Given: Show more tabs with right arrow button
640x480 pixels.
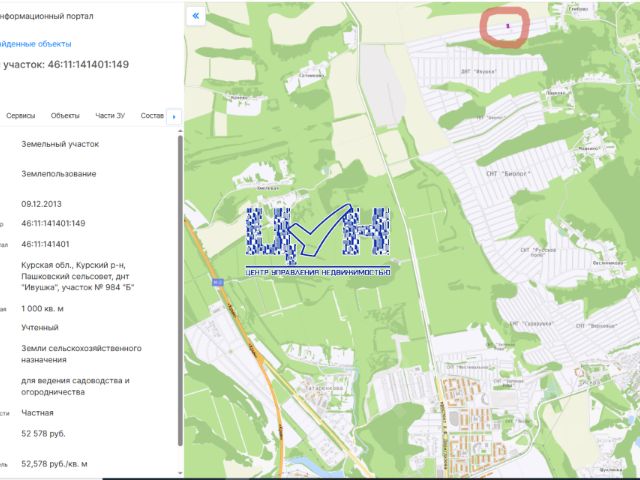Looking at the screenshot, I should tap(174, 117).
